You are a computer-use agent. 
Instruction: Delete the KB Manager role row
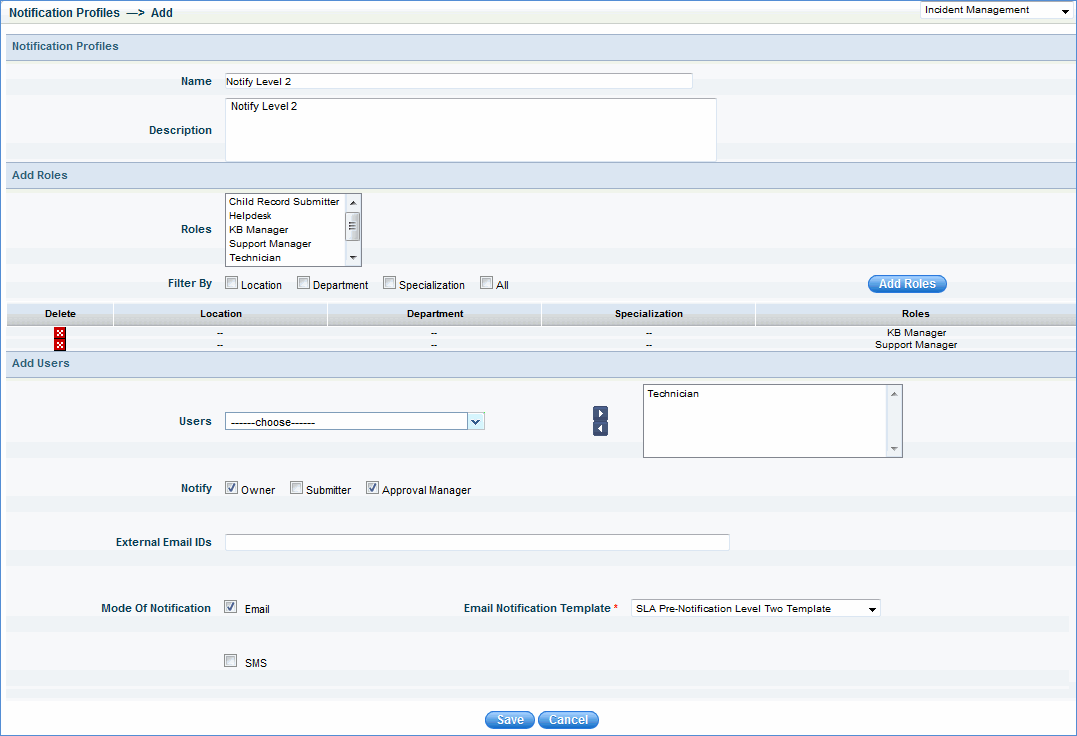pyautogui.click(x=60, y=333)
